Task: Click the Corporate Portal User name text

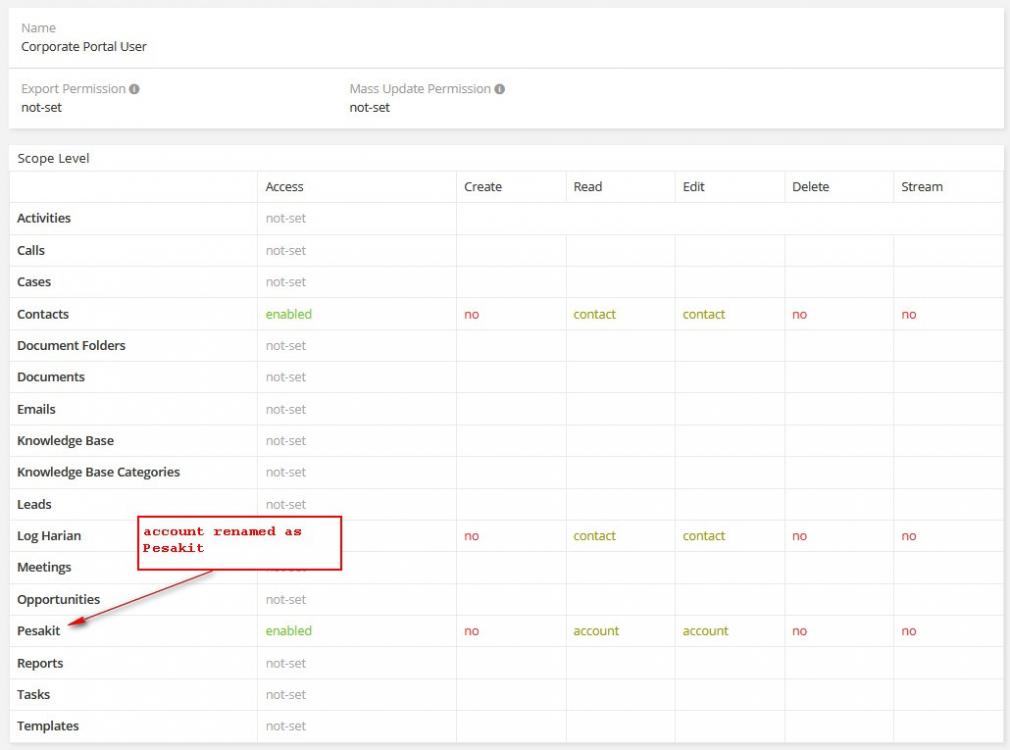Action: (x=84, y=46)
